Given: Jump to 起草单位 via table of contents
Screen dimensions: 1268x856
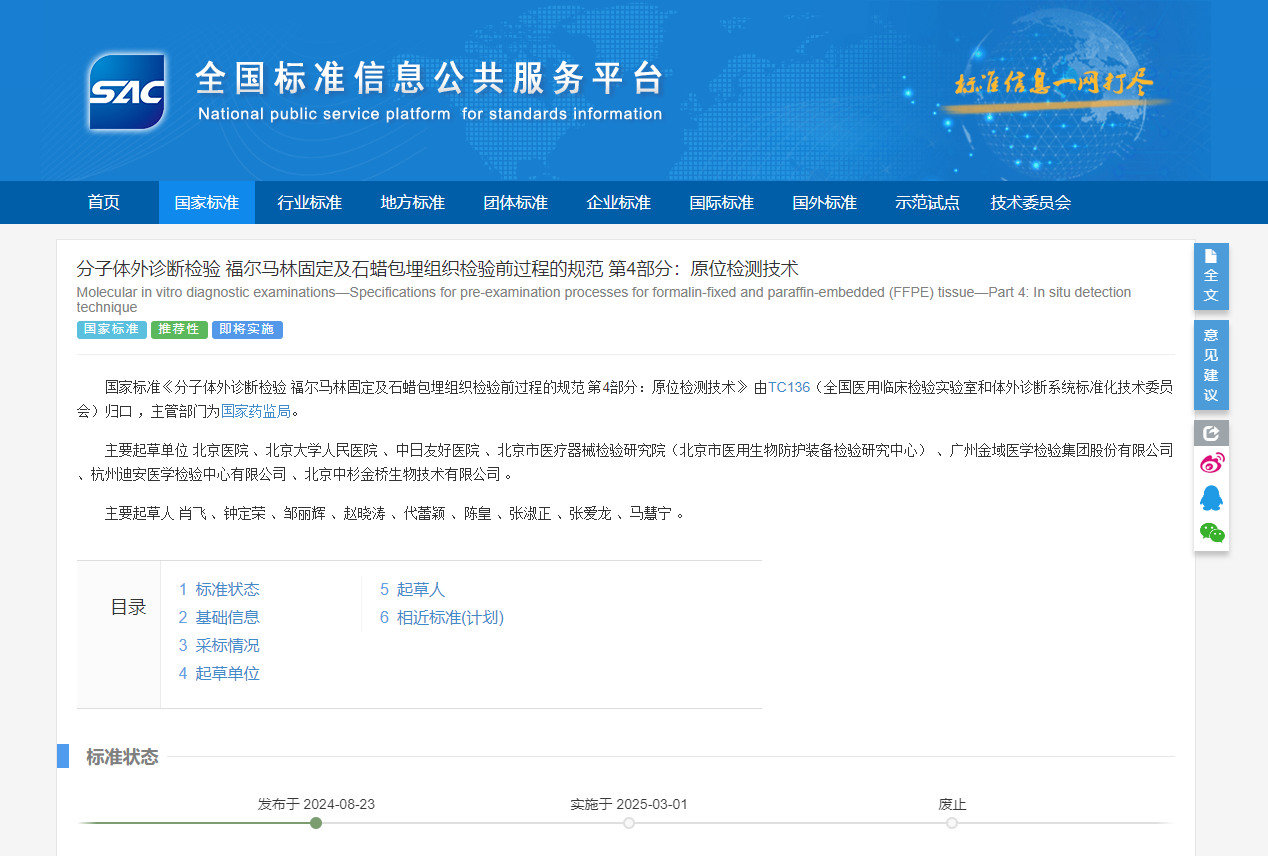Looking at the screenshot, I should point(227,673).
